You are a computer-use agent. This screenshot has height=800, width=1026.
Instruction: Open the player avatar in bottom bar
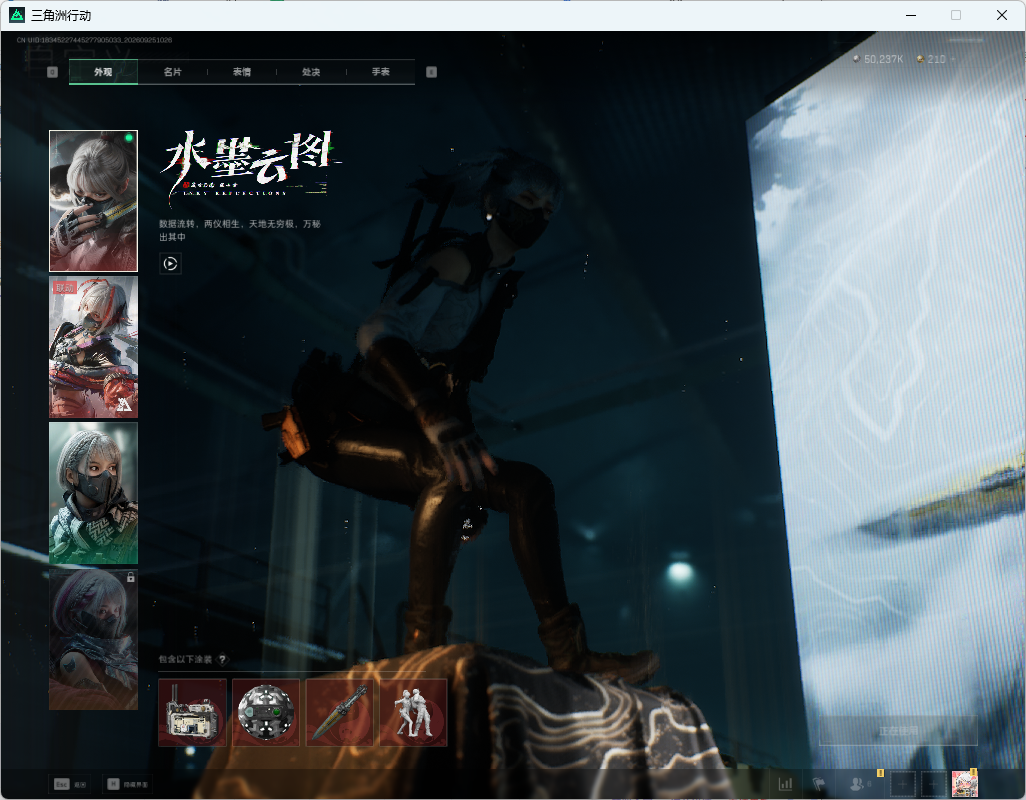click(964, 783)
